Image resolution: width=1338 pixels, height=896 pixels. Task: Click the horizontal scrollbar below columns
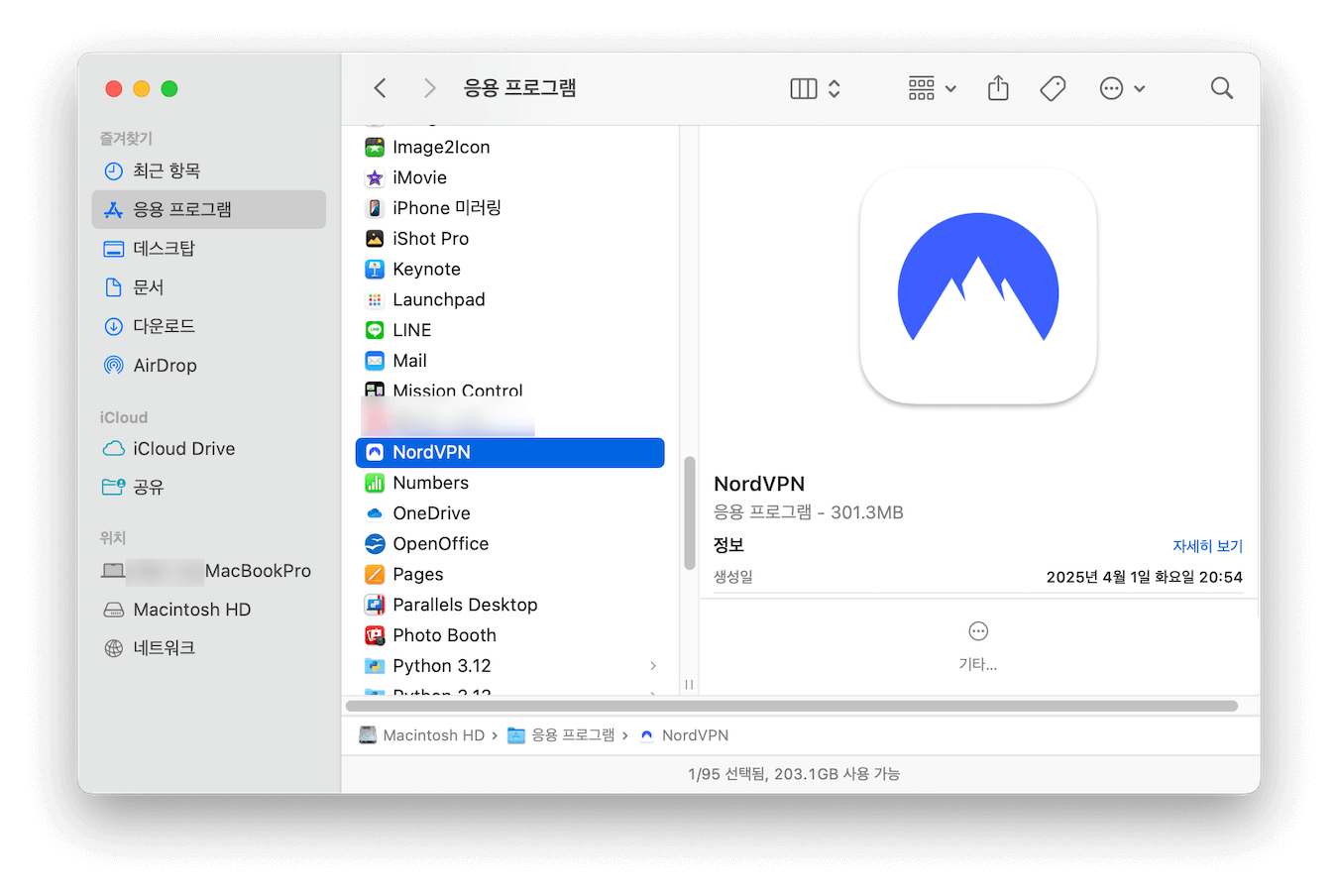coord(792,706)
